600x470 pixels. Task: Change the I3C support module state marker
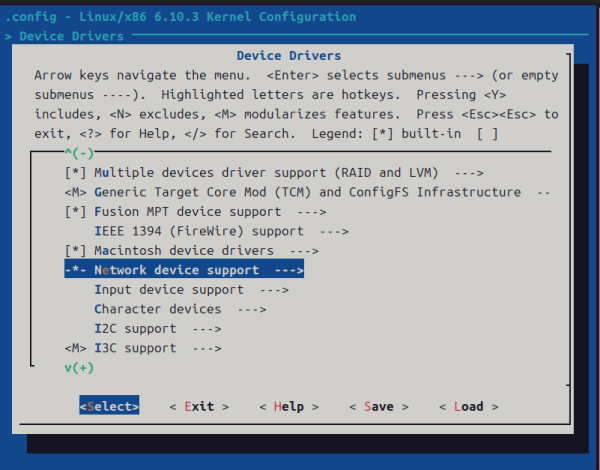[x=75, y=349]
